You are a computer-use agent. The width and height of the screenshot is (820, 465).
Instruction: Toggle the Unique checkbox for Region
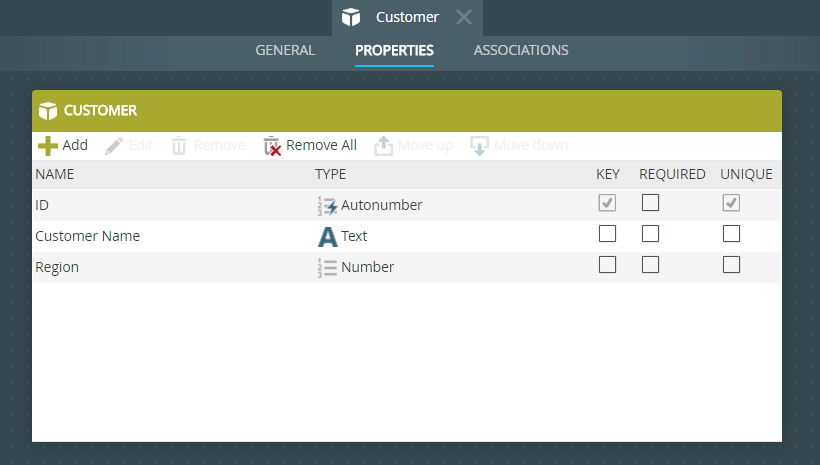(731, 265)
